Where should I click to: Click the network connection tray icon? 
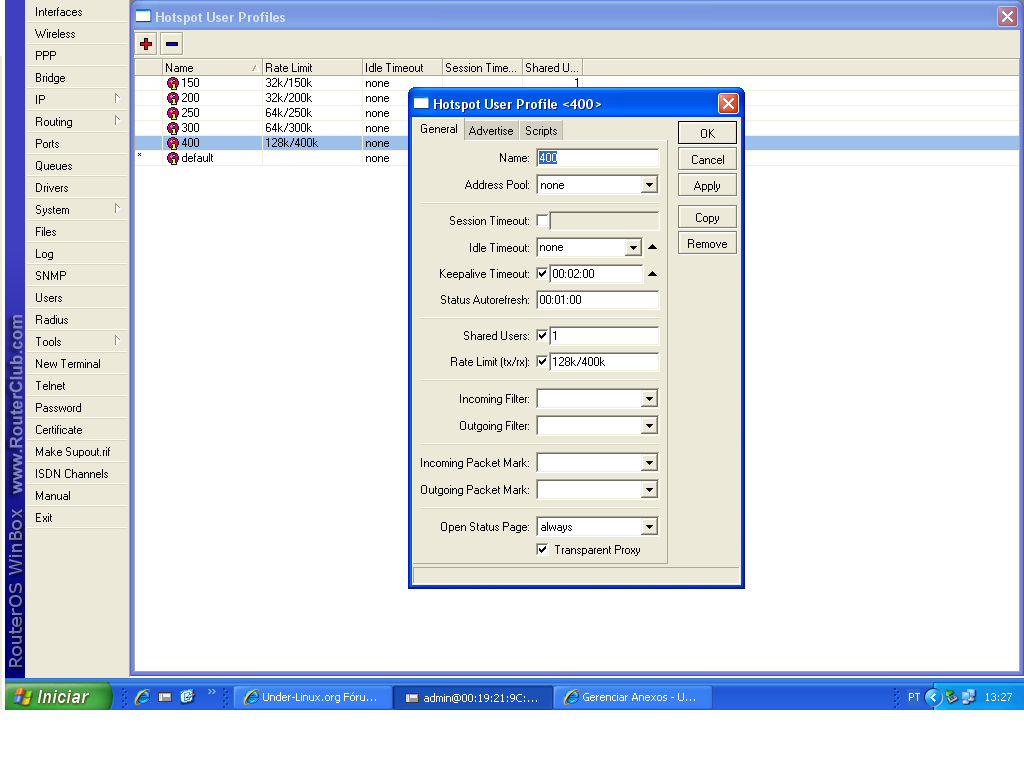pyautogui.click(x=968, y=697)
